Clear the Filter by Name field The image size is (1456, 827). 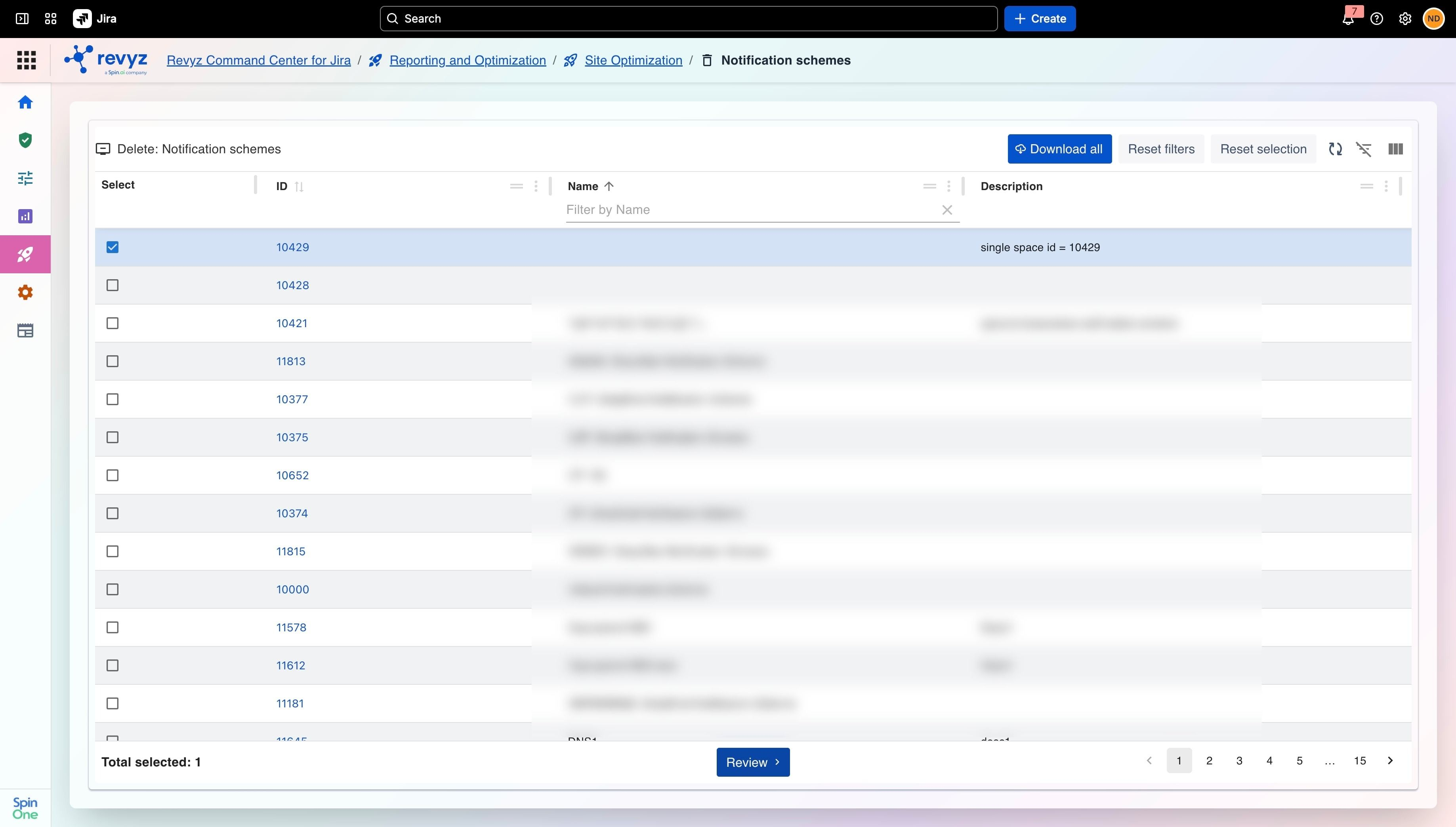click(947, 210)
